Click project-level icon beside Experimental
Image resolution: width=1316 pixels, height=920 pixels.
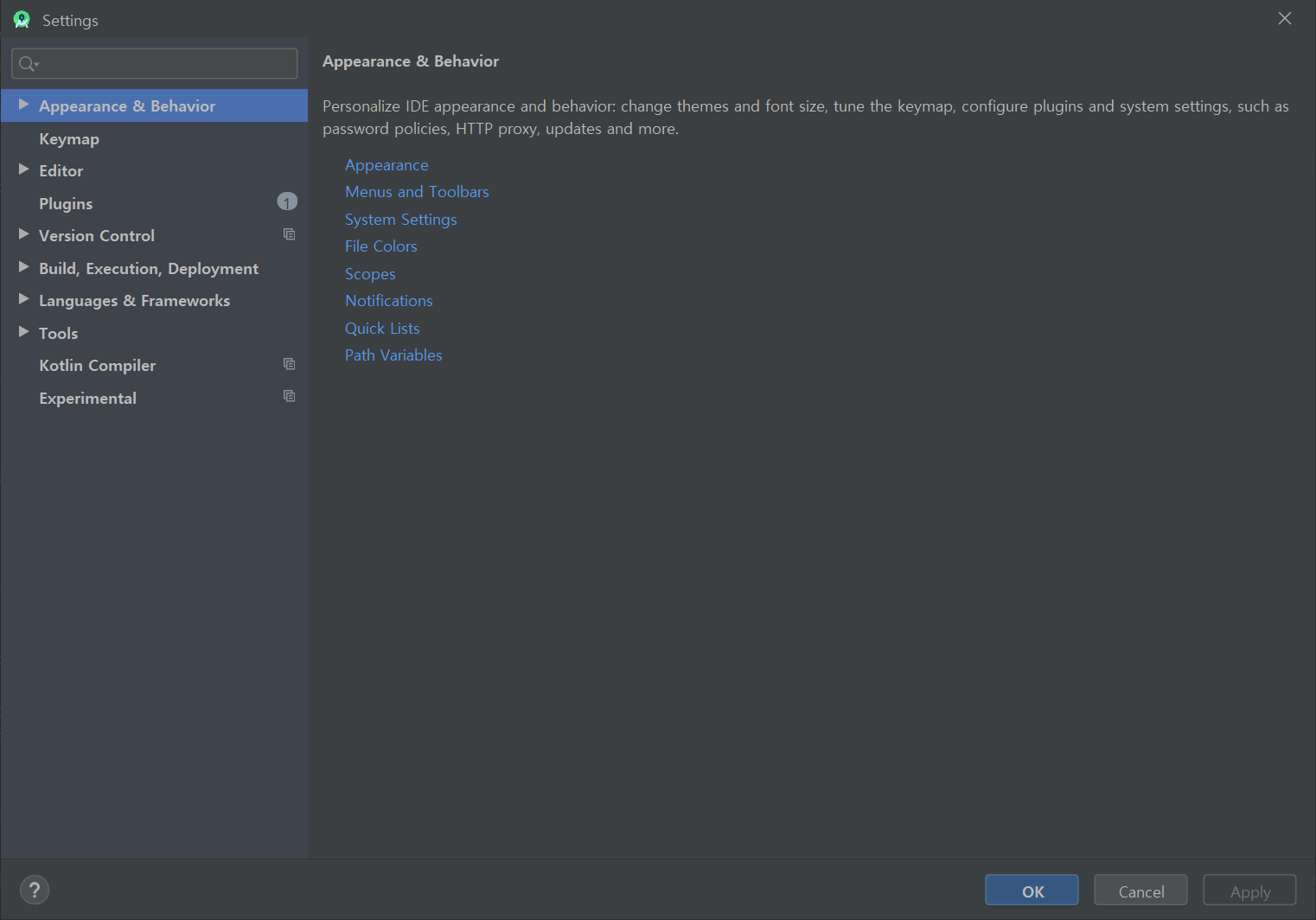(x=289, y=396)
